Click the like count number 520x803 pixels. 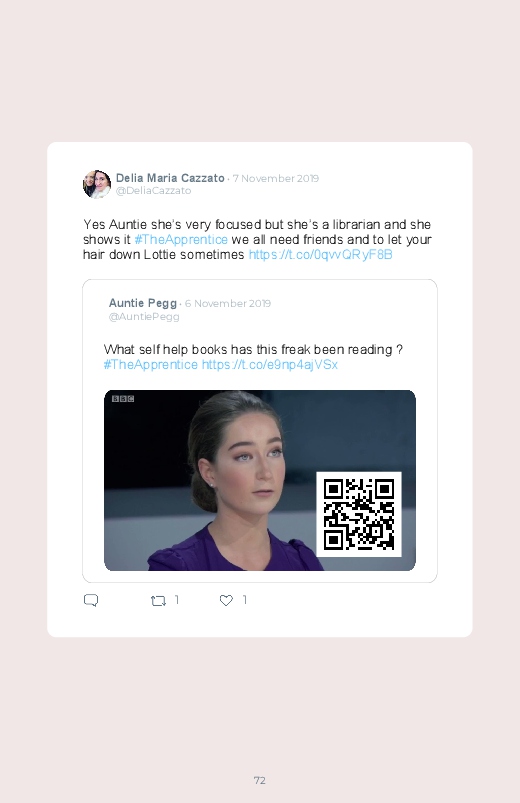pyautogui.click(x=245, y=600)
